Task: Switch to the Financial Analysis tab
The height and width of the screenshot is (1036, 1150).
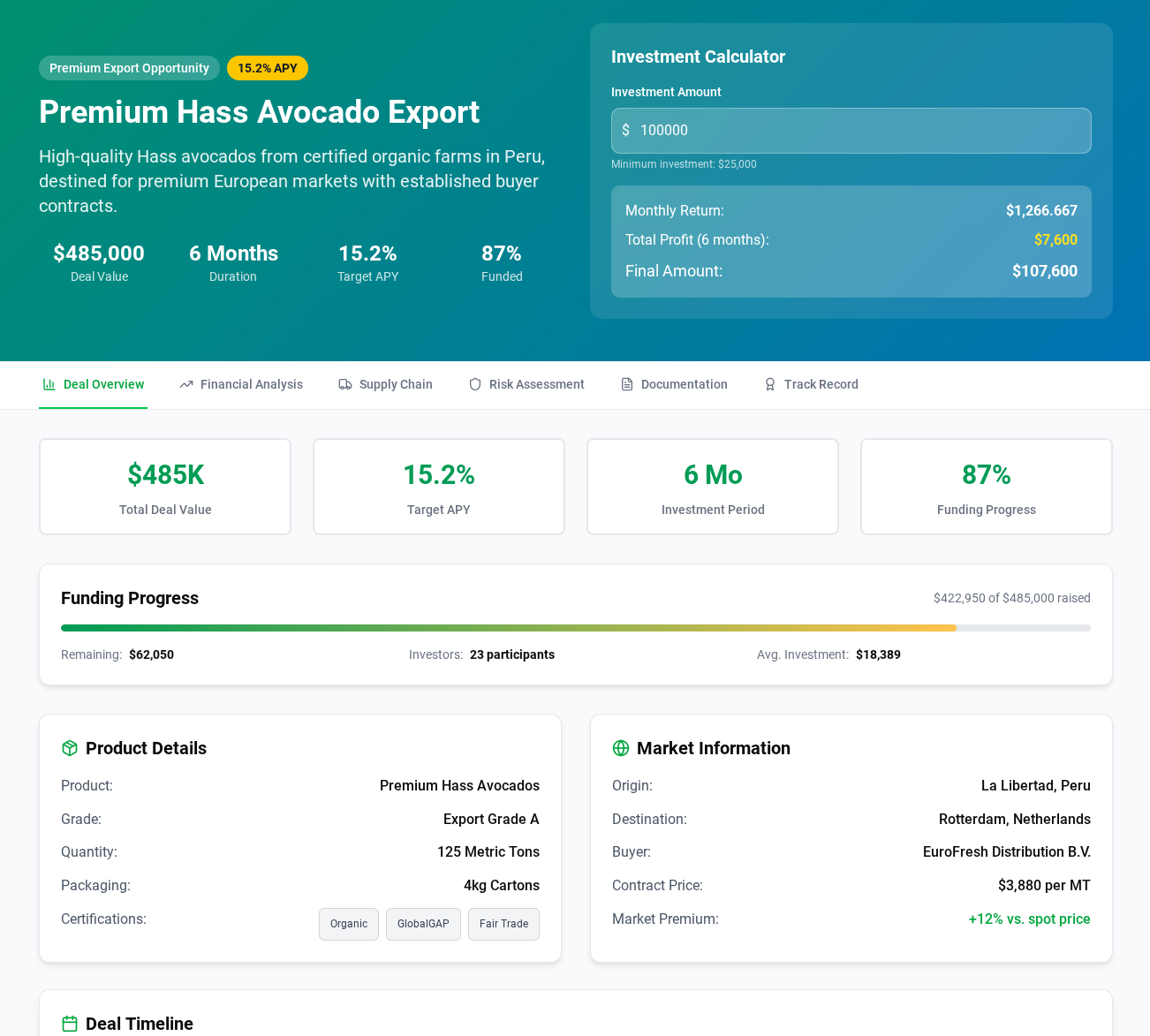Action: (251, 384)
